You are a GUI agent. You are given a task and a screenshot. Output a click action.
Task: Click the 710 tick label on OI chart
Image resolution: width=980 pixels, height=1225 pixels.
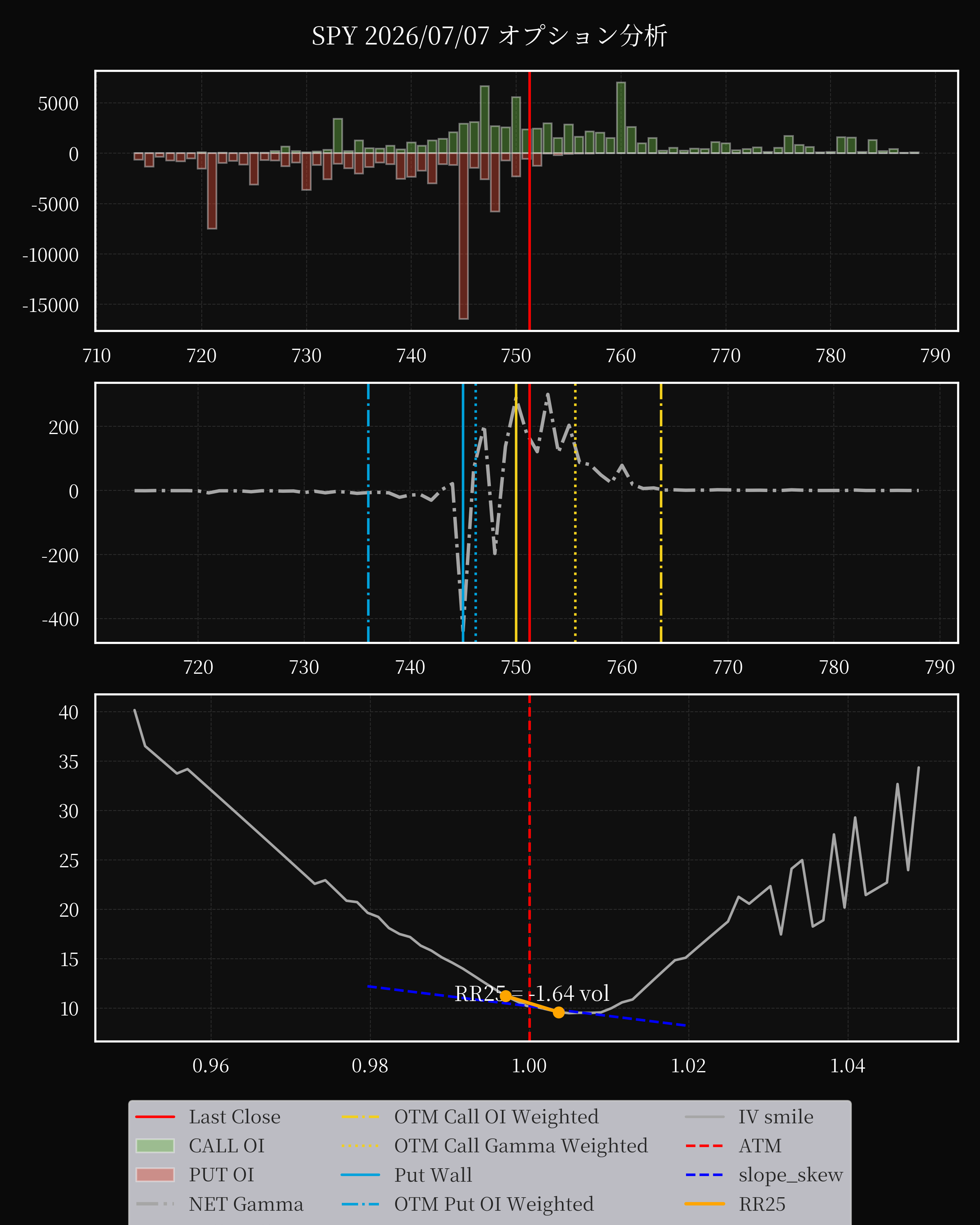tap(97, 356)
